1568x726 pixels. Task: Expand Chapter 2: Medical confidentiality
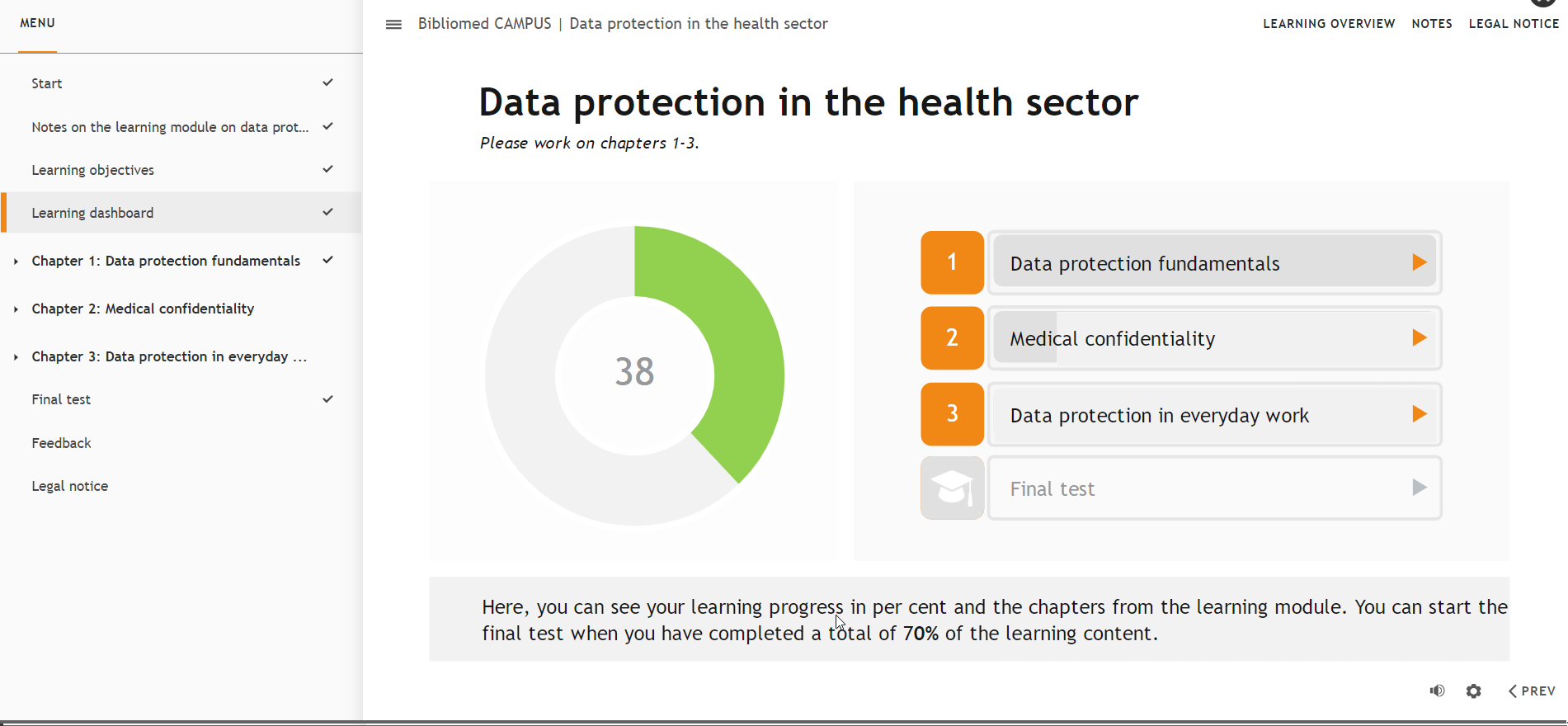(x=16, y=309)
